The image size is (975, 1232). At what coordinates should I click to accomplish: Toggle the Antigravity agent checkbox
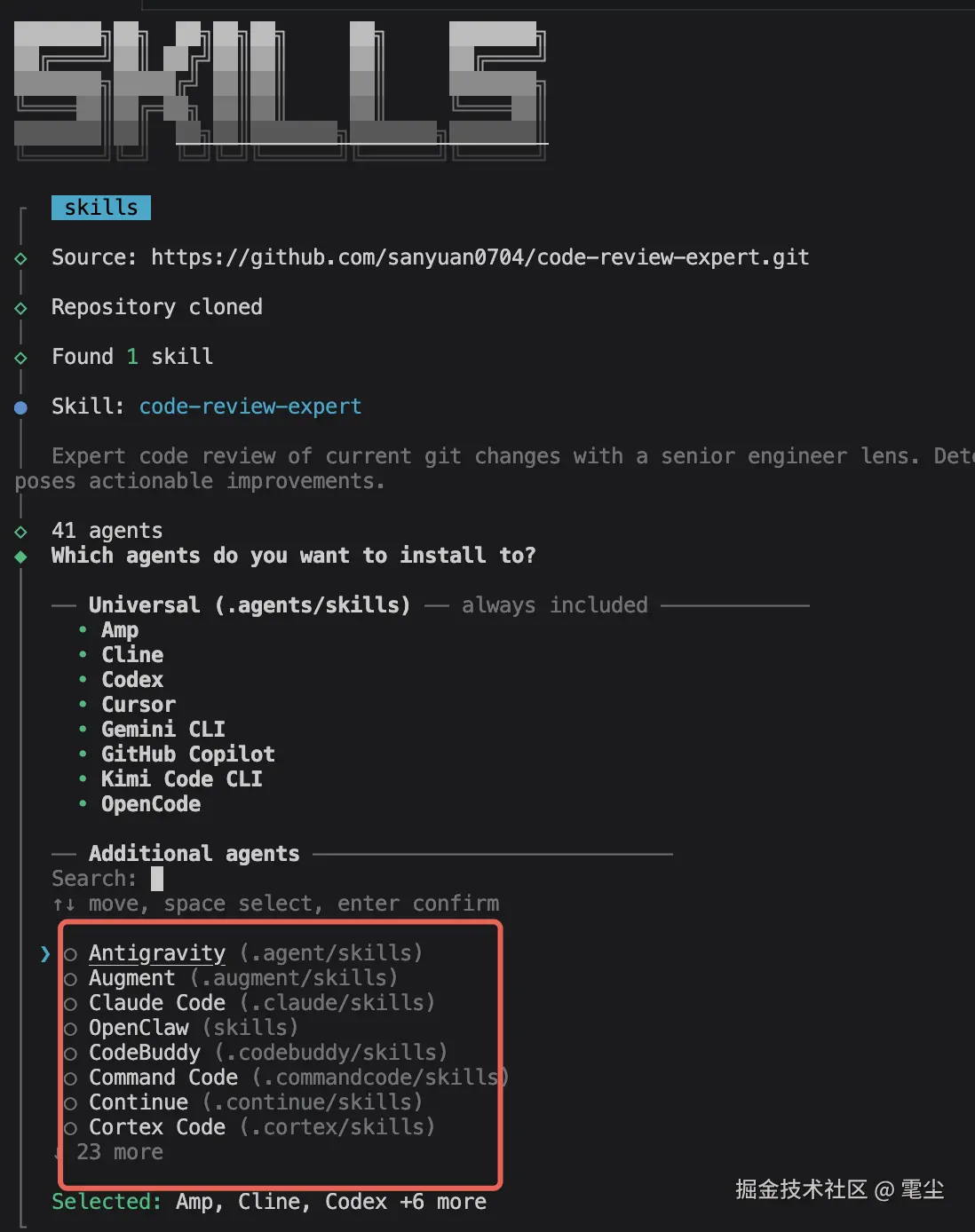click(x=71, y=955)
